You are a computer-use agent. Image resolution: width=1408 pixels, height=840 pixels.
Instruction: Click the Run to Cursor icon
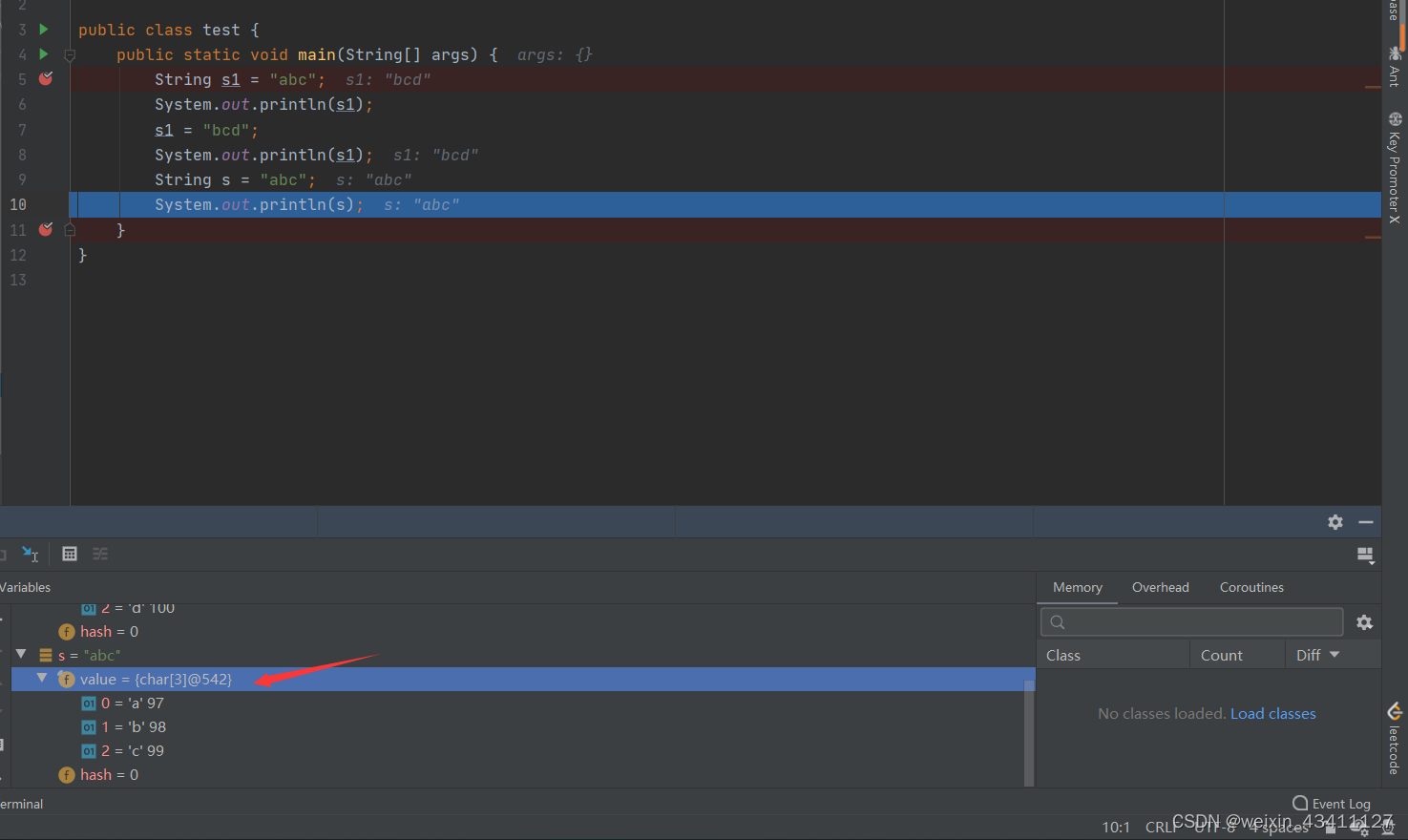31,554
